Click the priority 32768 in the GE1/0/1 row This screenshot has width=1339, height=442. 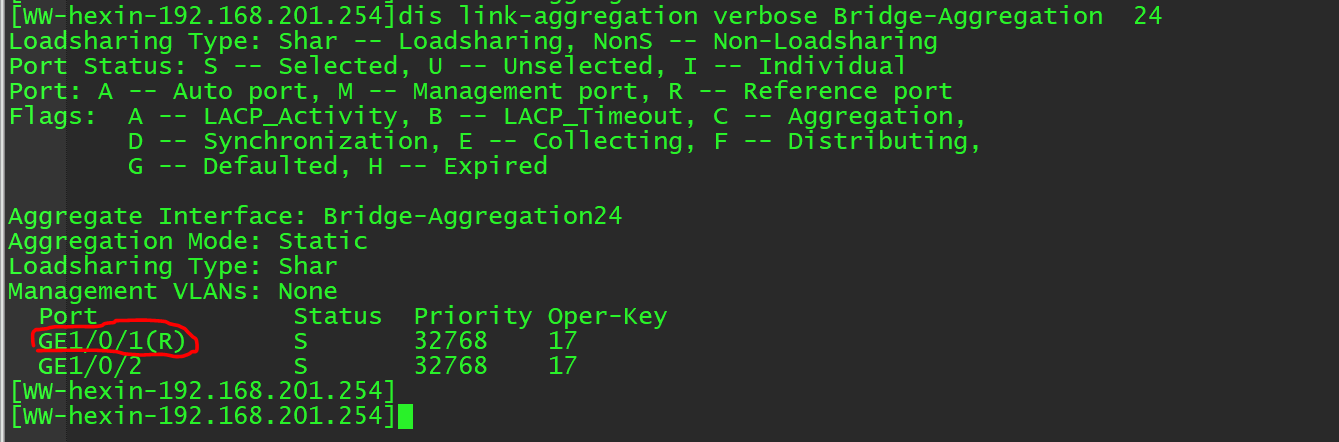(x=450, y=341)
